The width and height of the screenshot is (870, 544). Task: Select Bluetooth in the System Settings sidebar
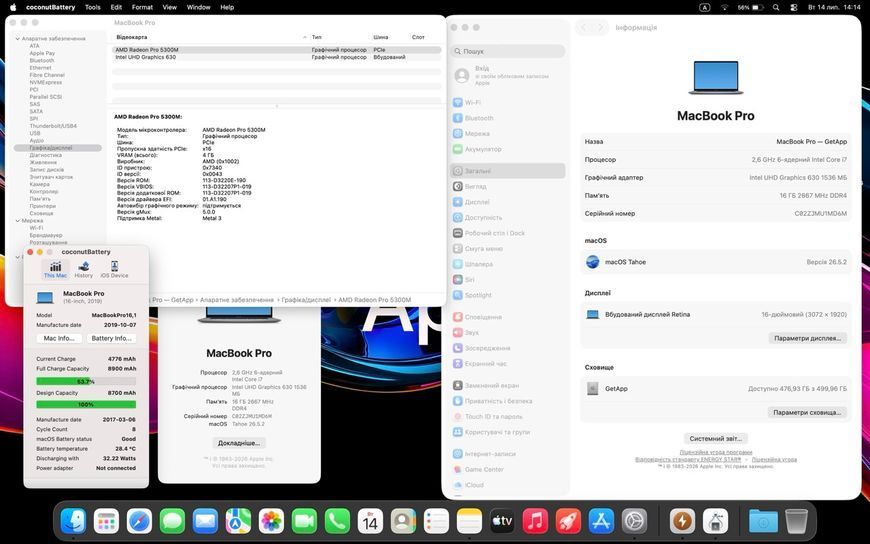click(508, 118)
